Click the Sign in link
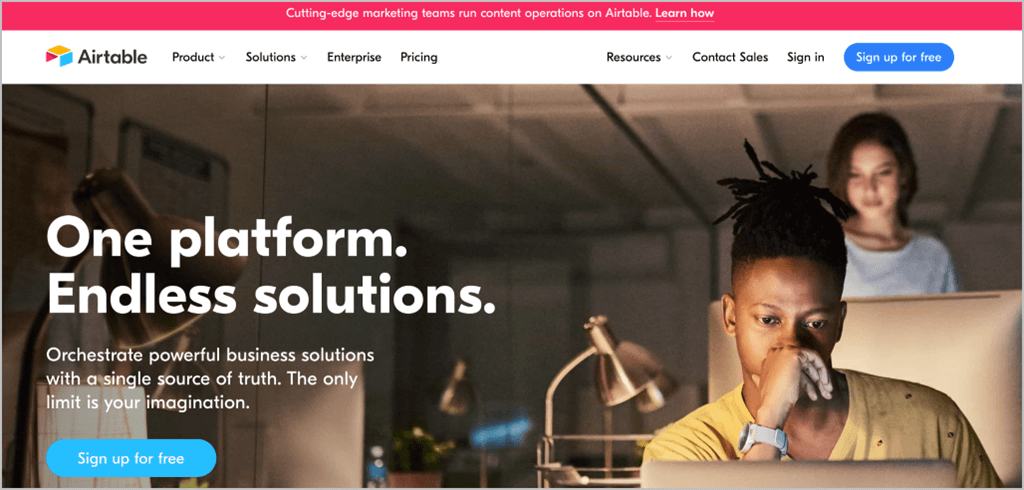 [x=805, y=57]
